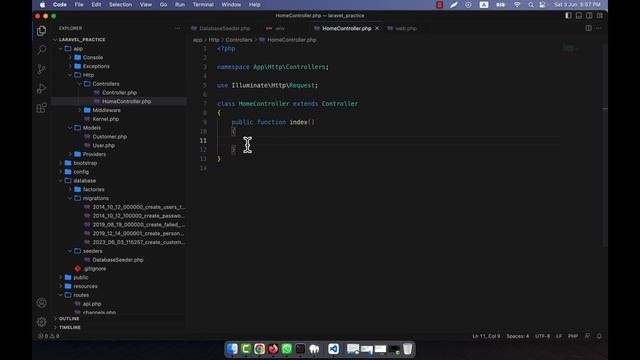This screenshot has width=640, height=360.
Task: Open the Explorer view in activity bar
Action: (x=41, y=31)
